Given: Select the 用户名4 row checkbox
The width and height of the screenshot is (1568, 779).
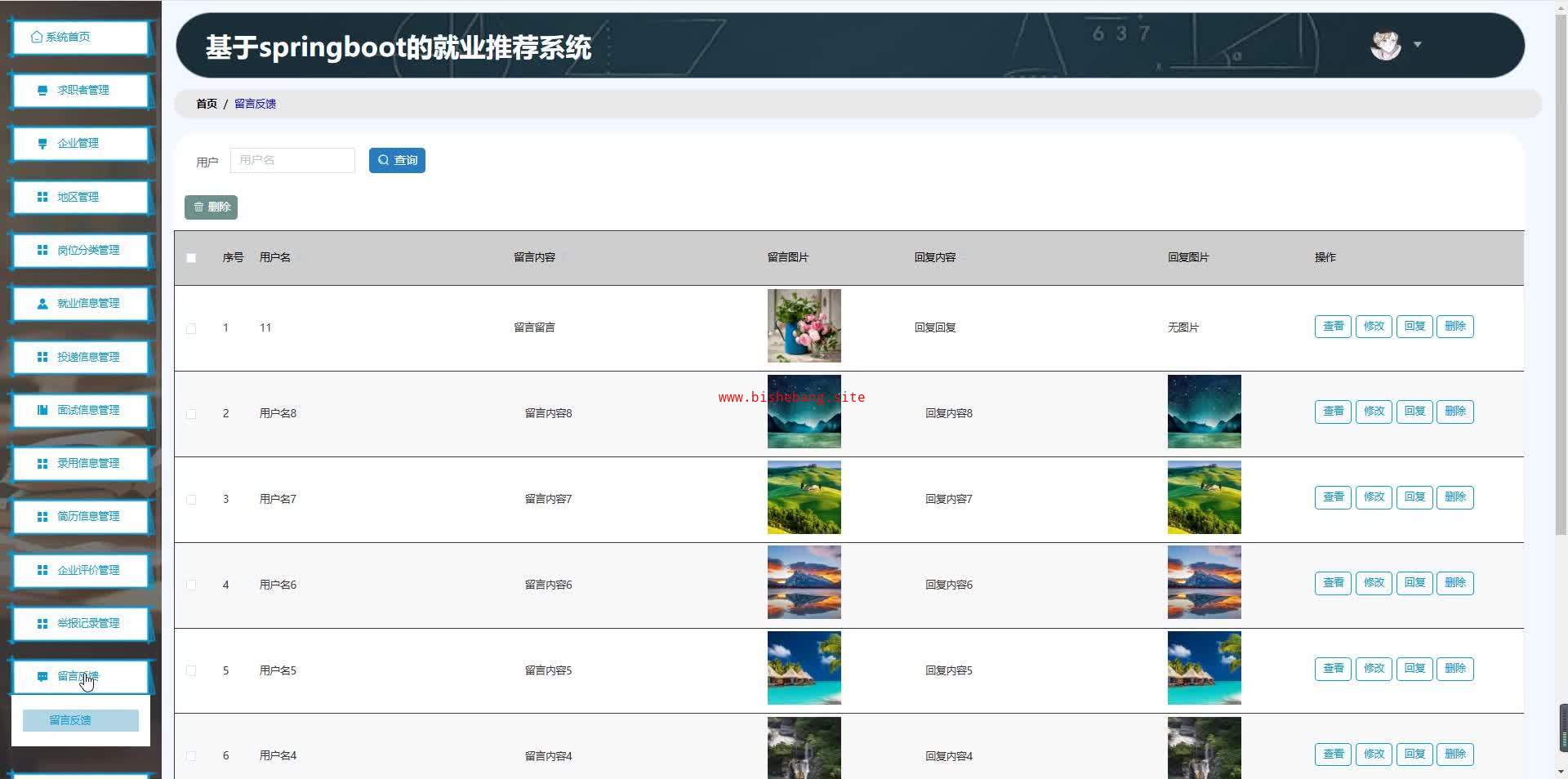Looking at the screenshot, I should click(x=191, y=756).
